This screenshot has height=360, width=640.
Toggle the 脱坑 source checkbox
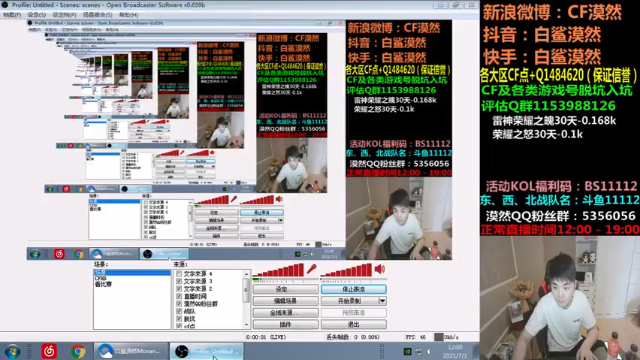point(179,319)
